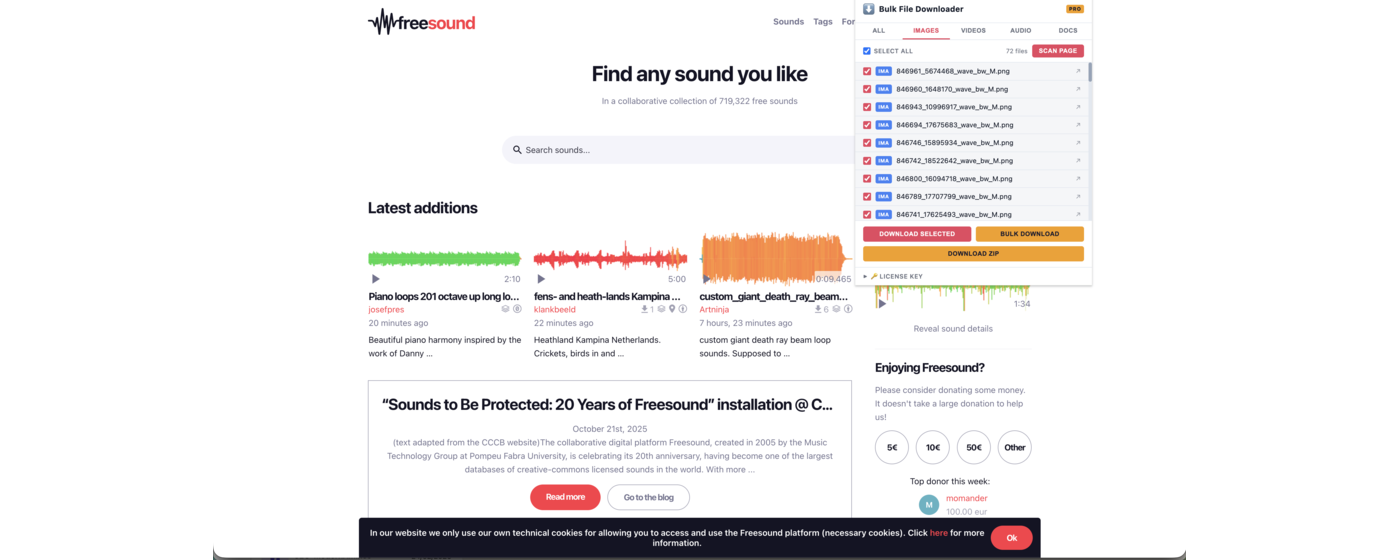Click the momander donor link
This screenshot has width=1400, height=560.
967,498
